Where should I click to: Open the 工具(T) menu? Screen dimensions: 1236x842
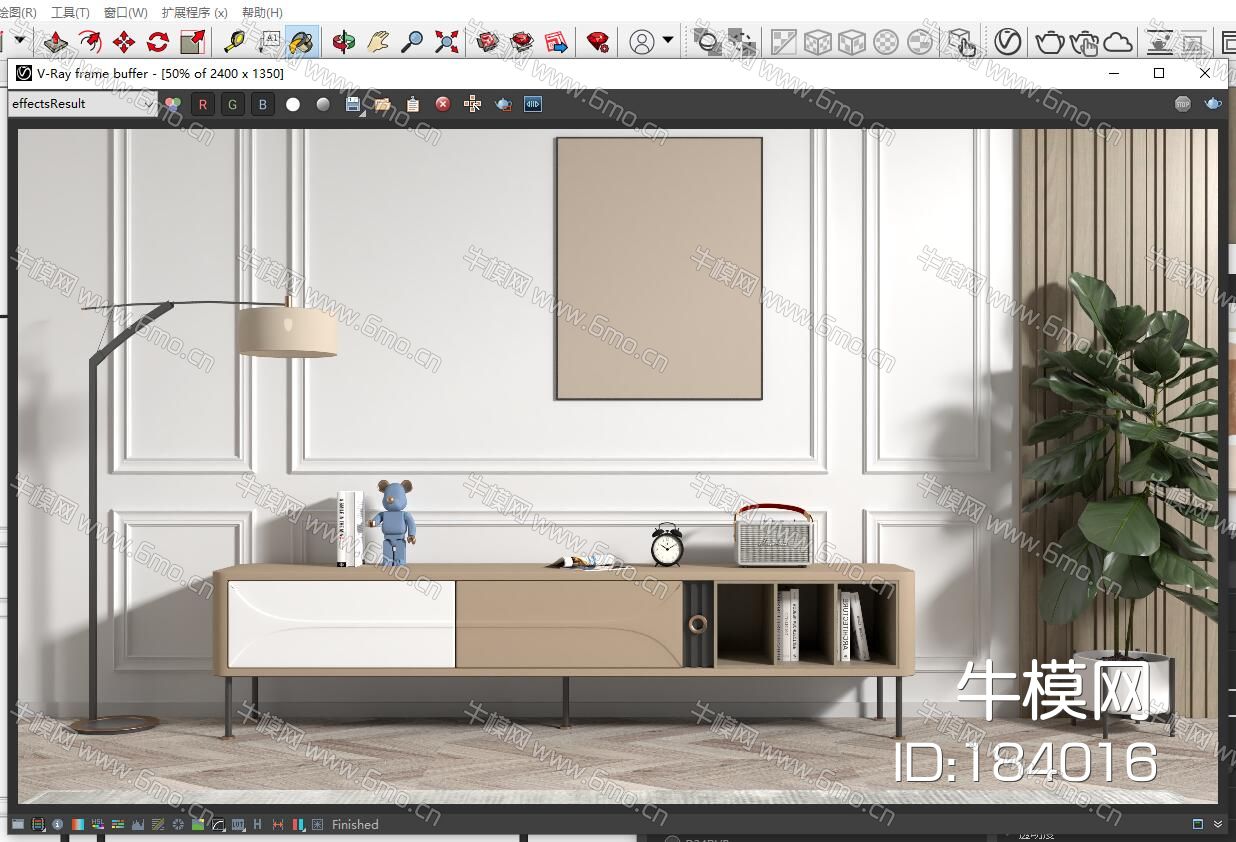(x=69, y=12)
